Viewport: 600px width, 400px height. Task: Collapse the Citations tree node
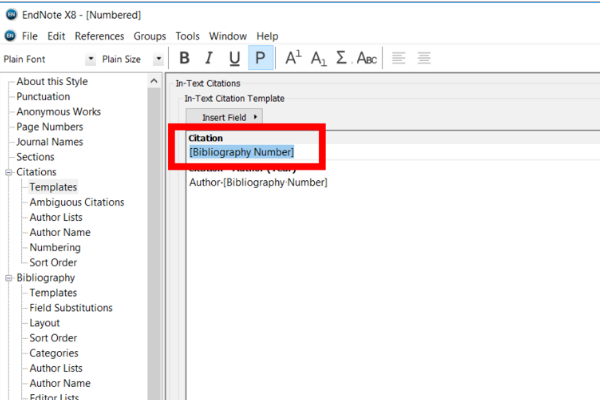tap(8, 172)
